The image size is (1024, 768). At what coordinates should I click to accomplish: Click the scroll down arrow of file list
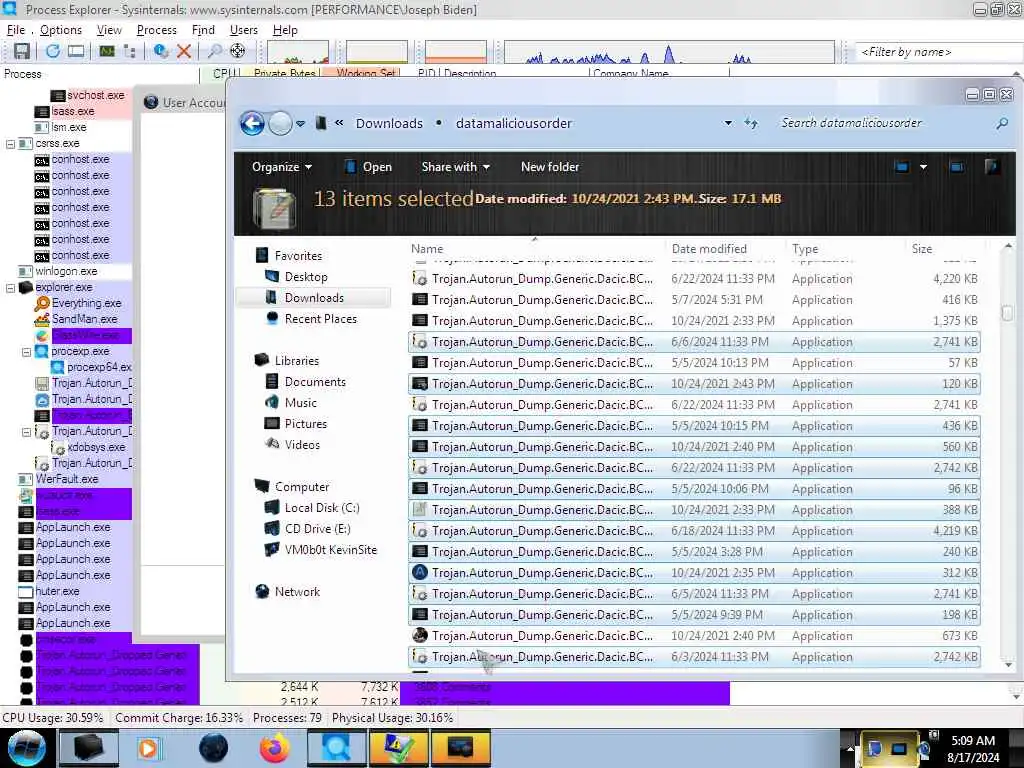1008,665
